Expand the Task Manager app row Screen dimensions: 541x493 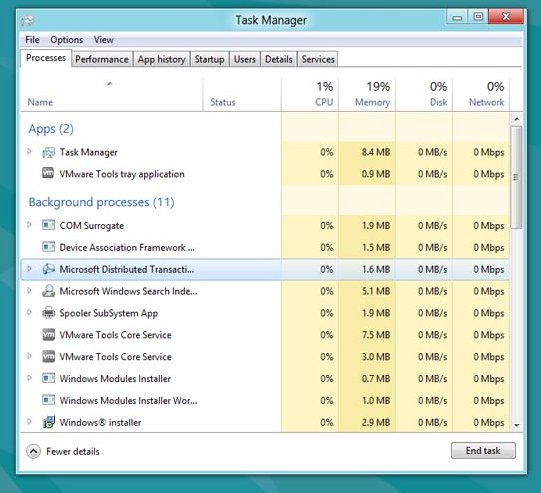point(29,151)
